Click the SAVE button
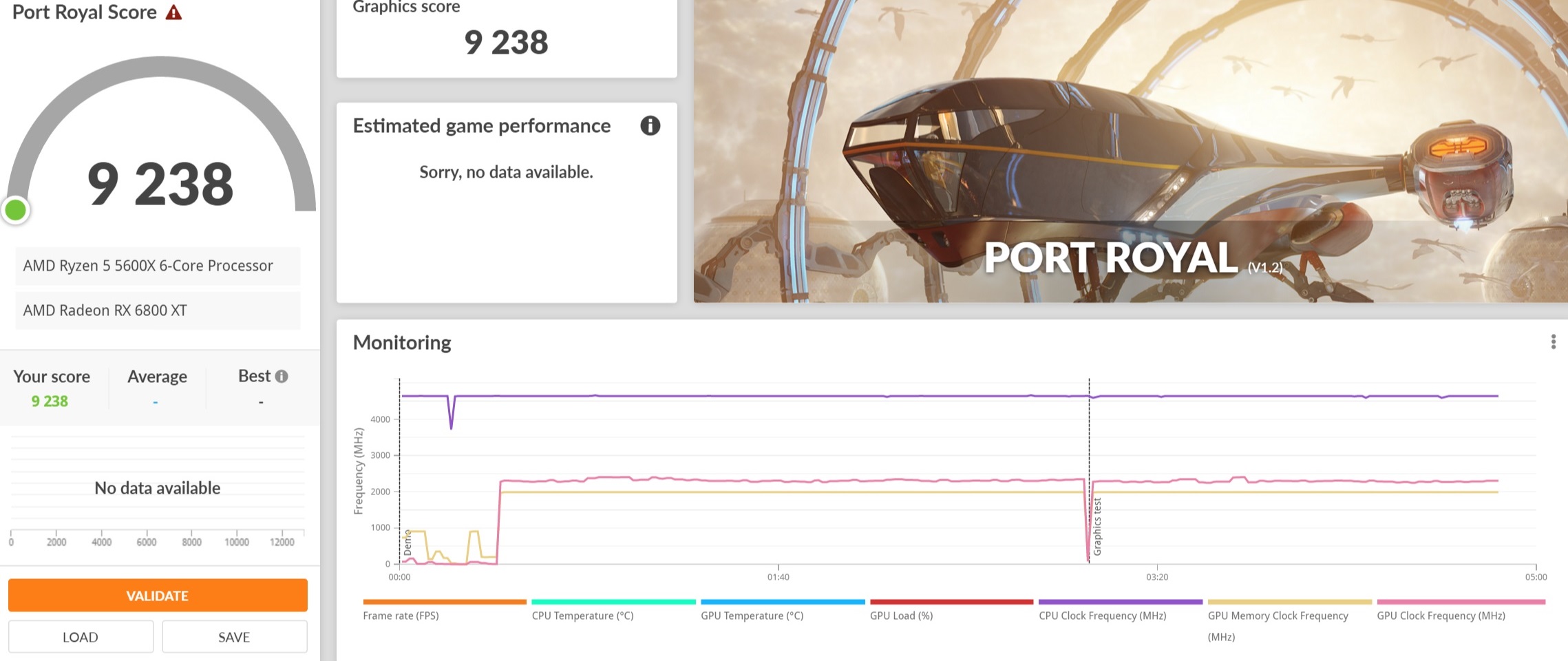This screenshot has height=661, width=1568. [x=234, y=637]
